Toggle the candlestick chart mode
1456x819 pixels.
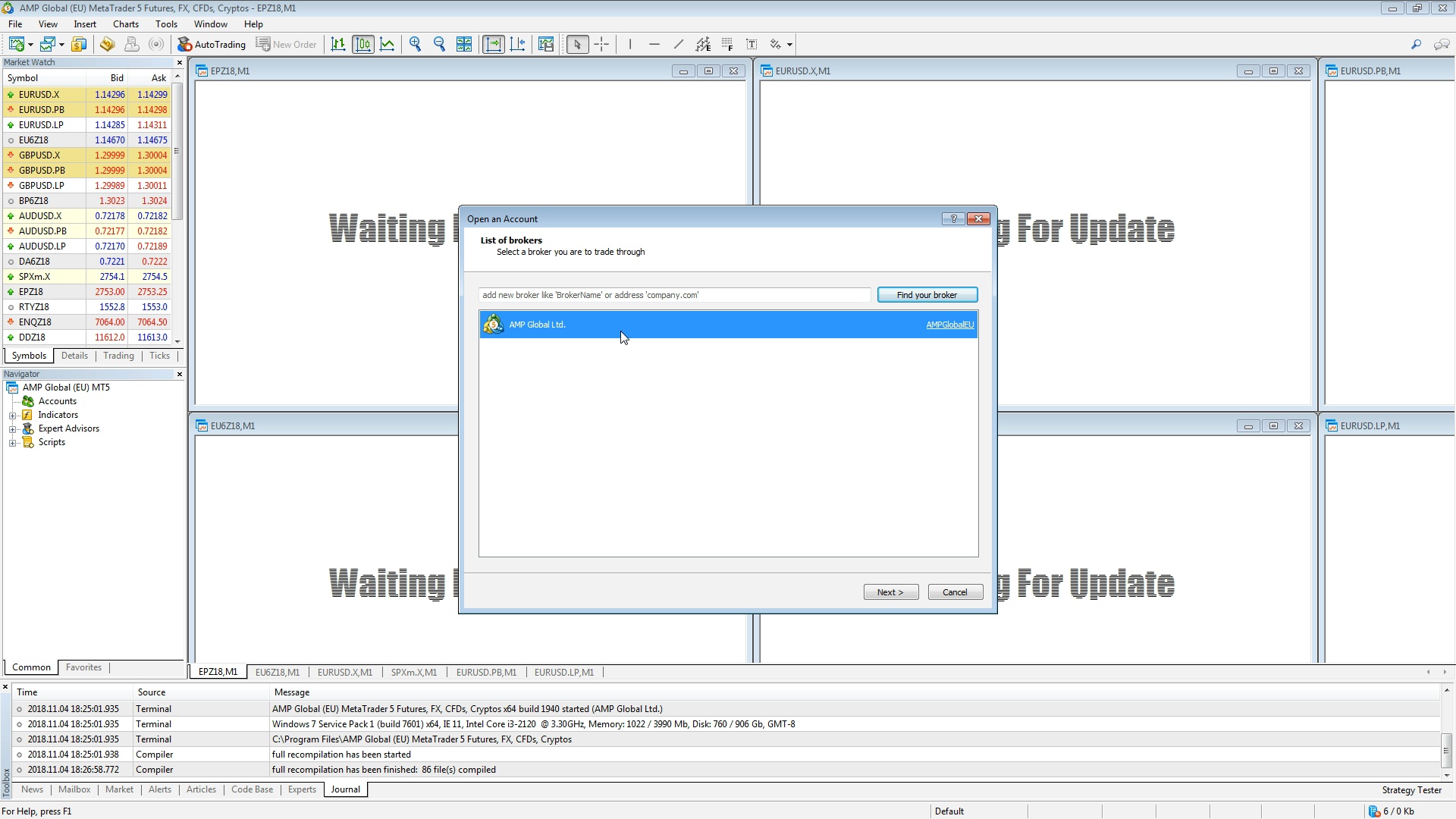pos(363,45)
